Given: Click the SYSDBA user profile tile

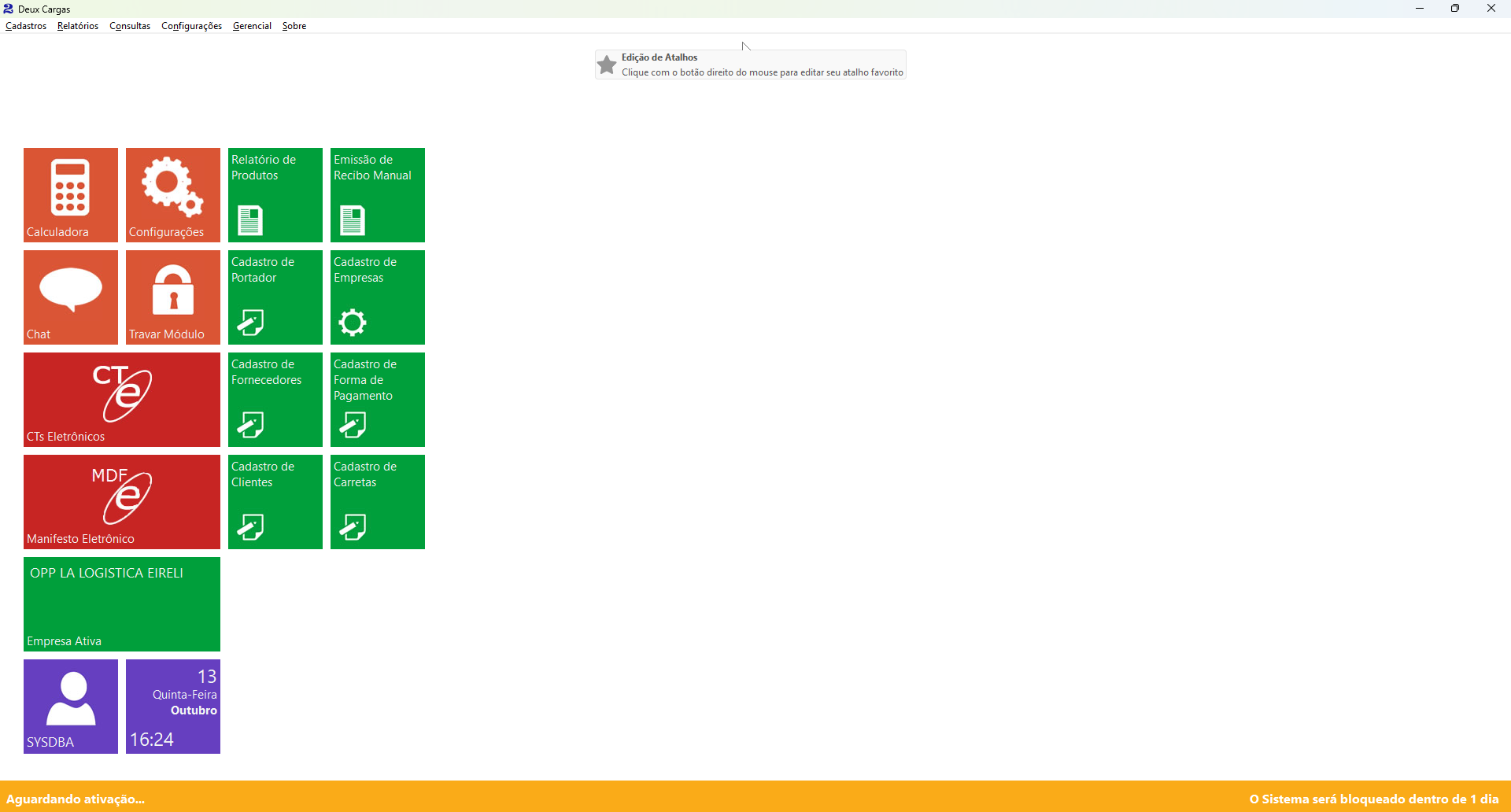Looking at the screenshot, I should (71, 707).
